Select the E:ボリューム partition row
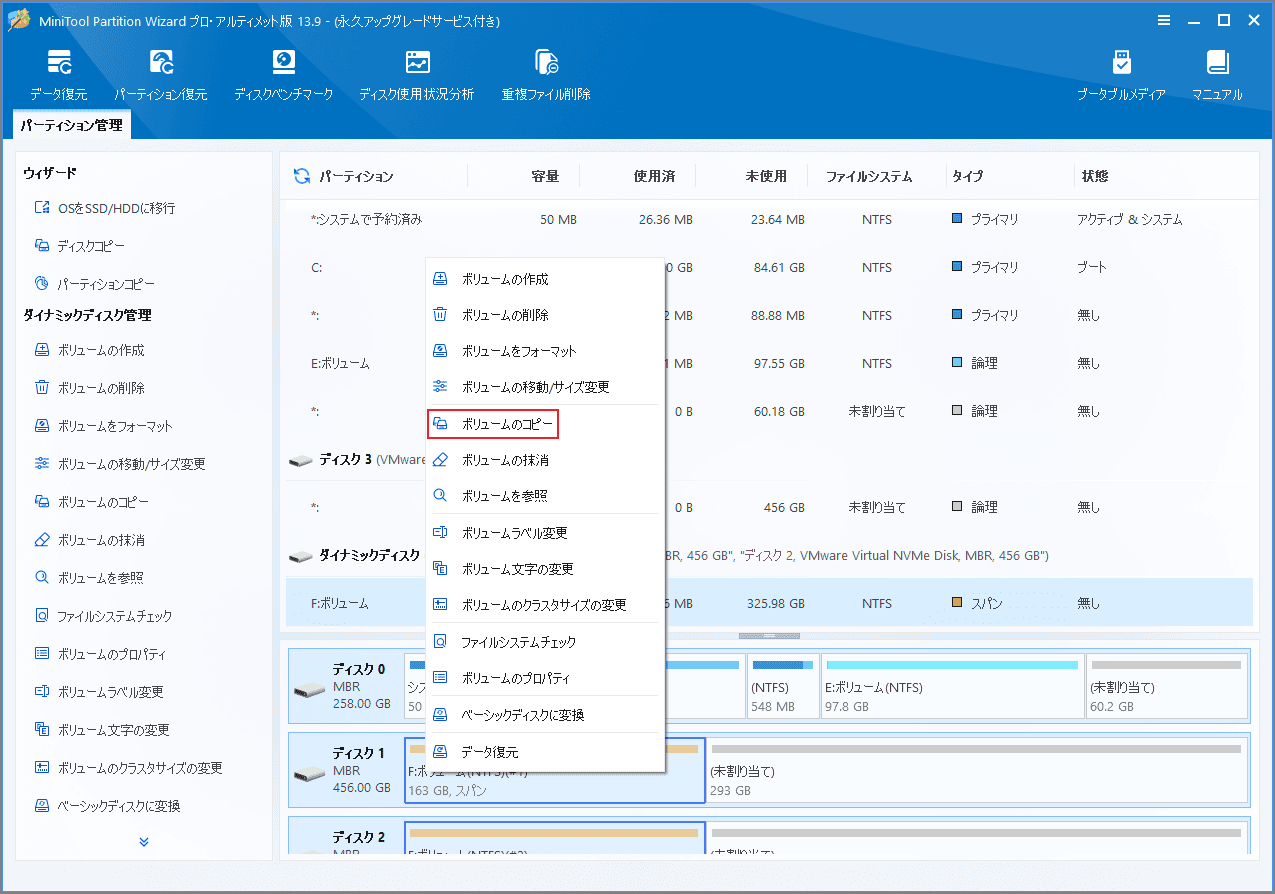The image size is (1275, 894). pyautogui.click(x=769, y=363)
